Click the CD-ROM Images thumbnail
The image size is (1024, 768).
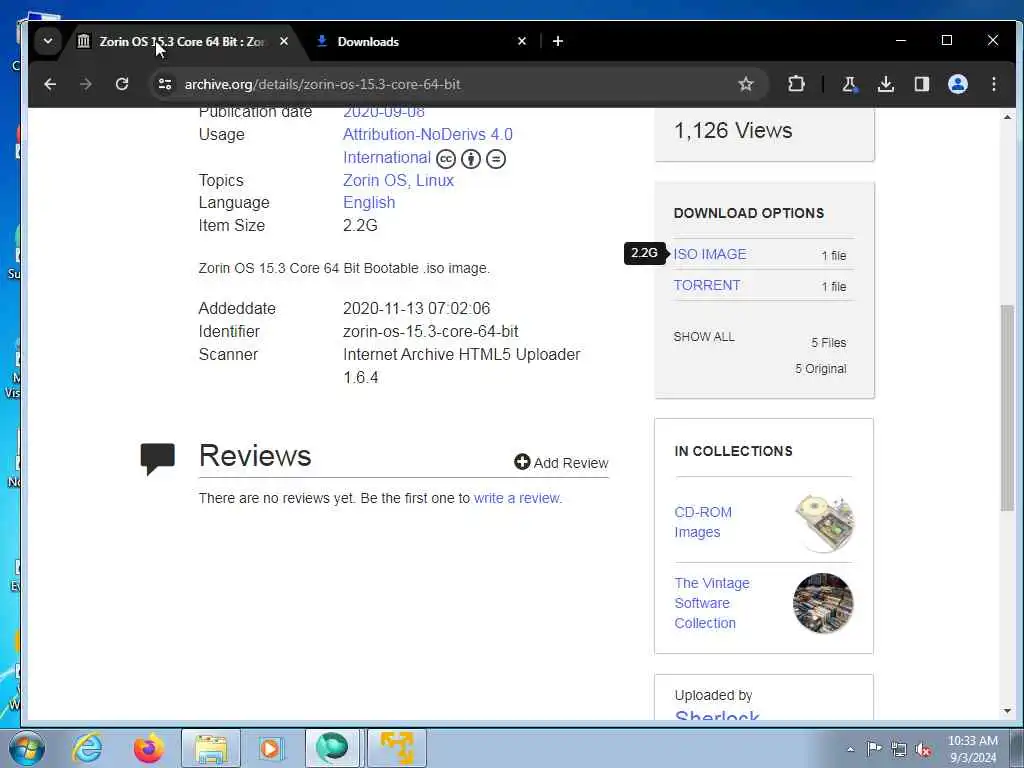coord(824,523)
